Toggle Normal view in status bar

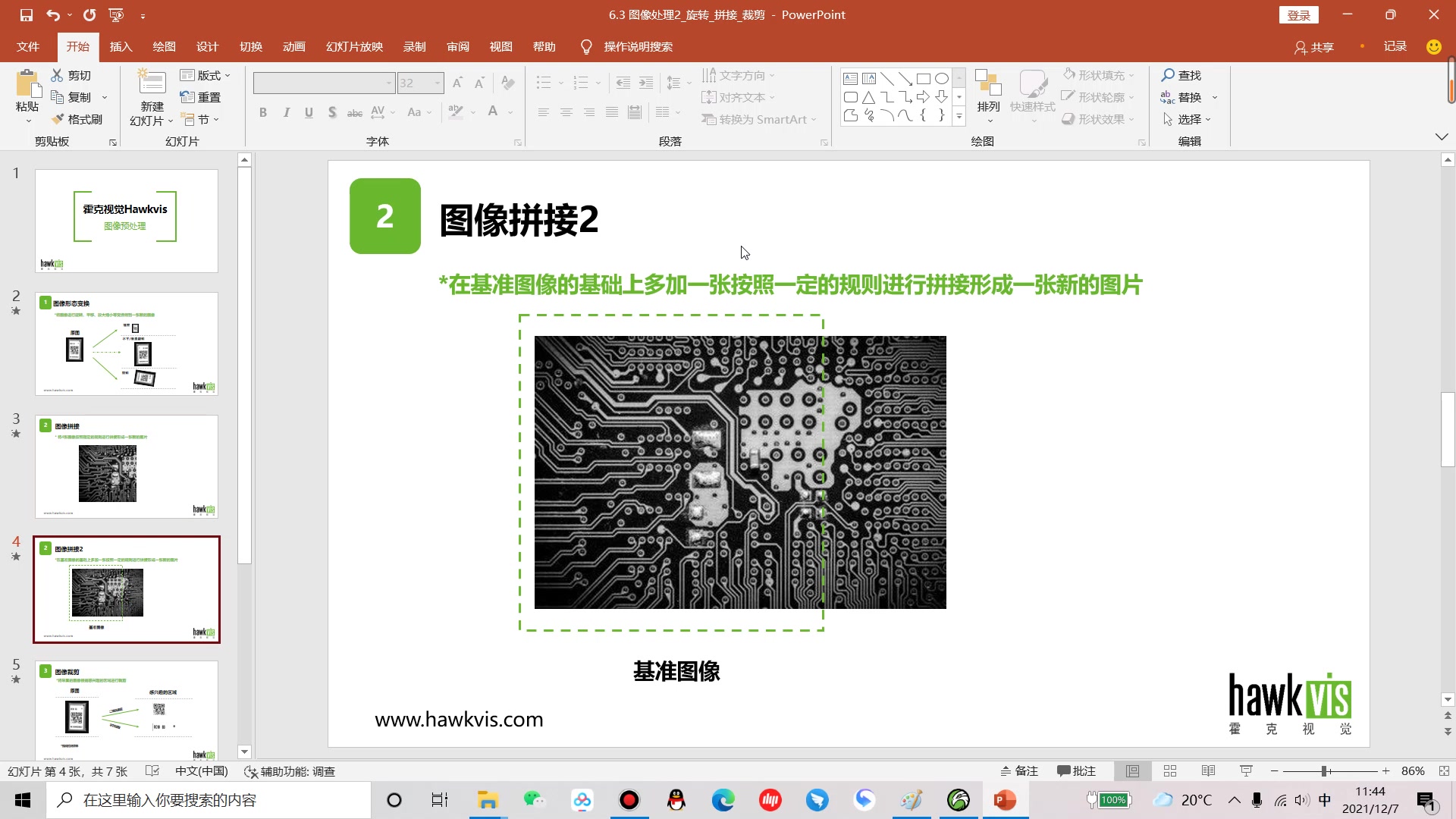[x=1132, y=770]
